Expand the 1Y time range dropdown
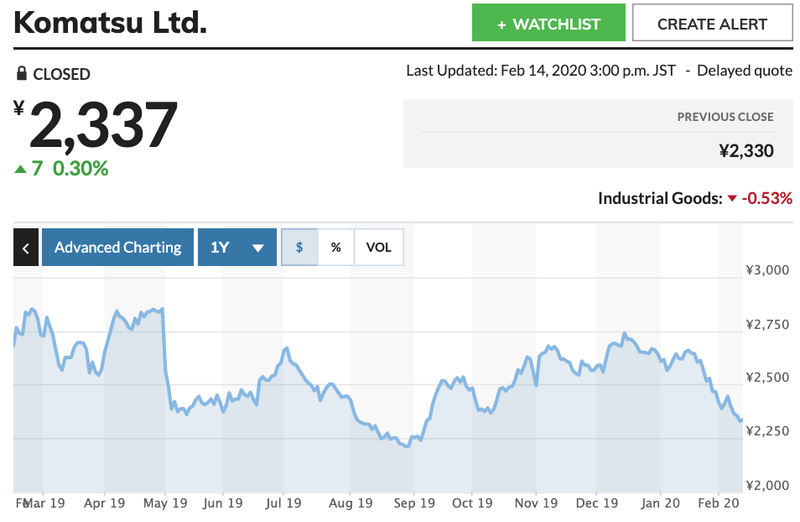The image size is (800, 522). tap(237, 247)
